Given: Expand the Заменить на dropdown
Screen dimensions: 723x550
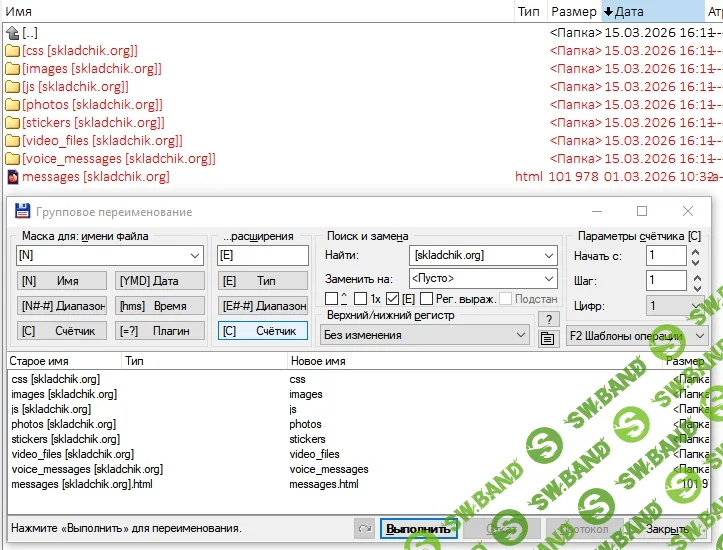Looking at the screenshot, I should click(548, 279).
